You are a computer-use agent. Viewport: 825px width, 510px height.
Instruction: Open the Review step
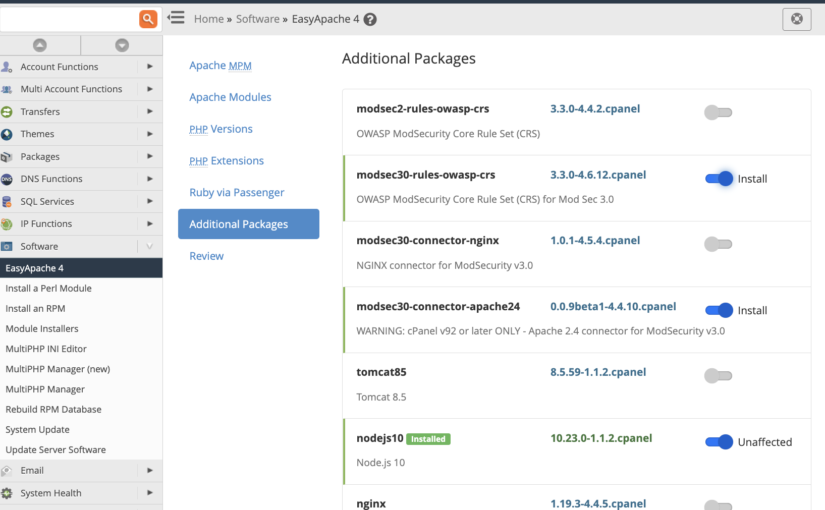(x=206, y=256)
